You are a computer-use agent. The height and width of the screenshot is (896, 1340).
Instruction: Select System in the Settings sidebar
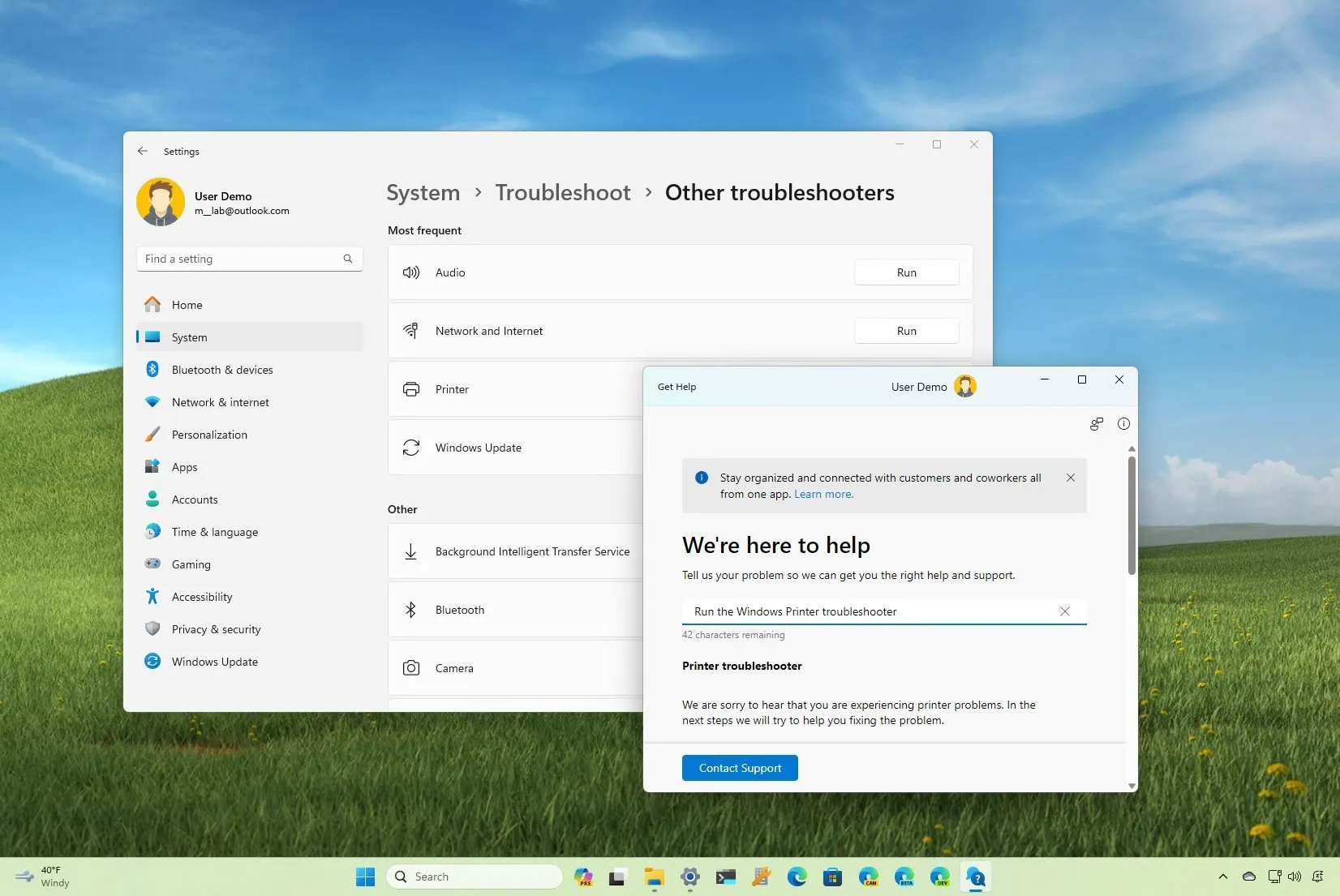250,337
